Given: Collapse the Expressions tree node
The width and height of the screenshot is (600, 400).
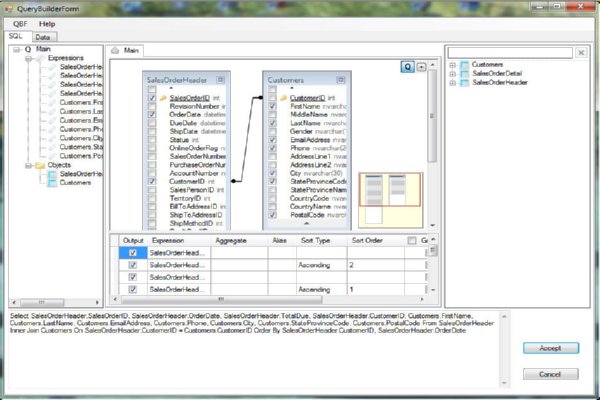Looking at the screenshot, I should [x=28, y=59].
